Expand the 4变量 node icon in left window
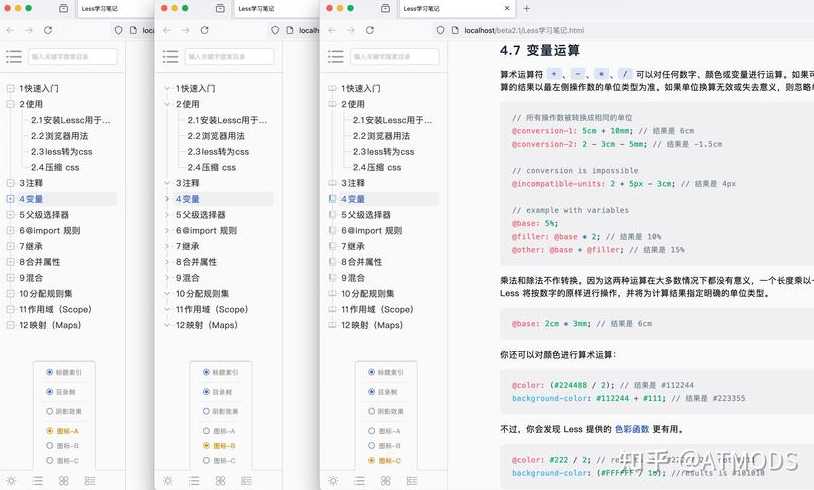The image size is (814, 490). pyautogui.click(x=10, y=199)
